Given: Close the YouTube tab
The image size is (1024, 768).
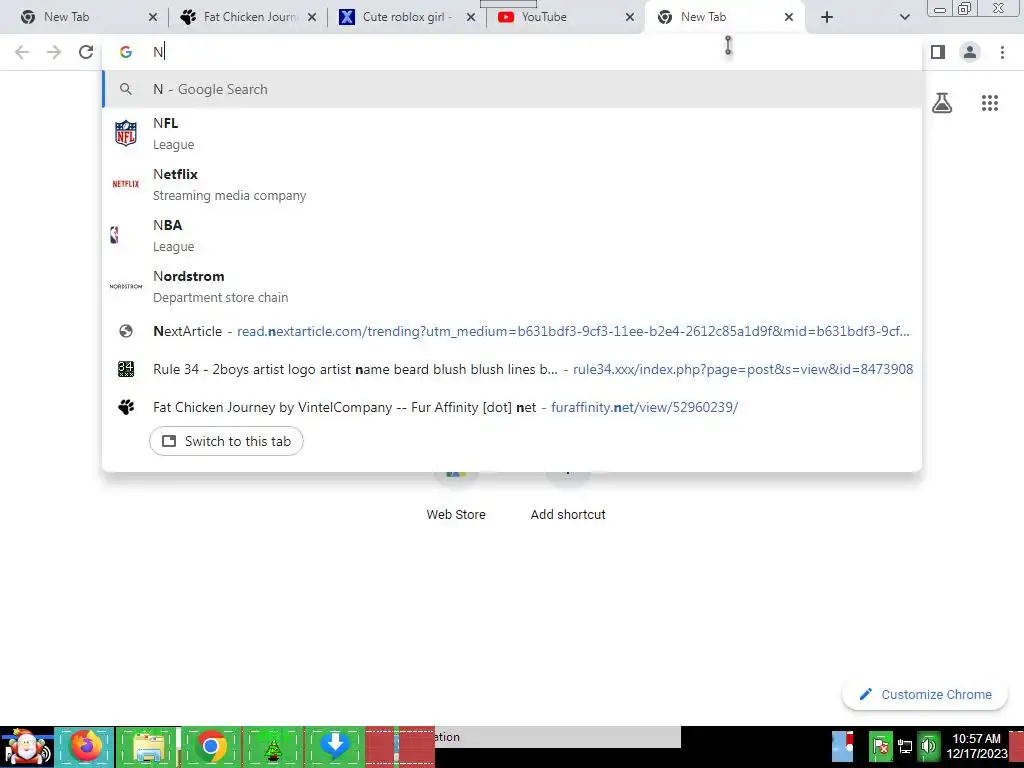Looking at the screenshot, I should click(630, 18).
